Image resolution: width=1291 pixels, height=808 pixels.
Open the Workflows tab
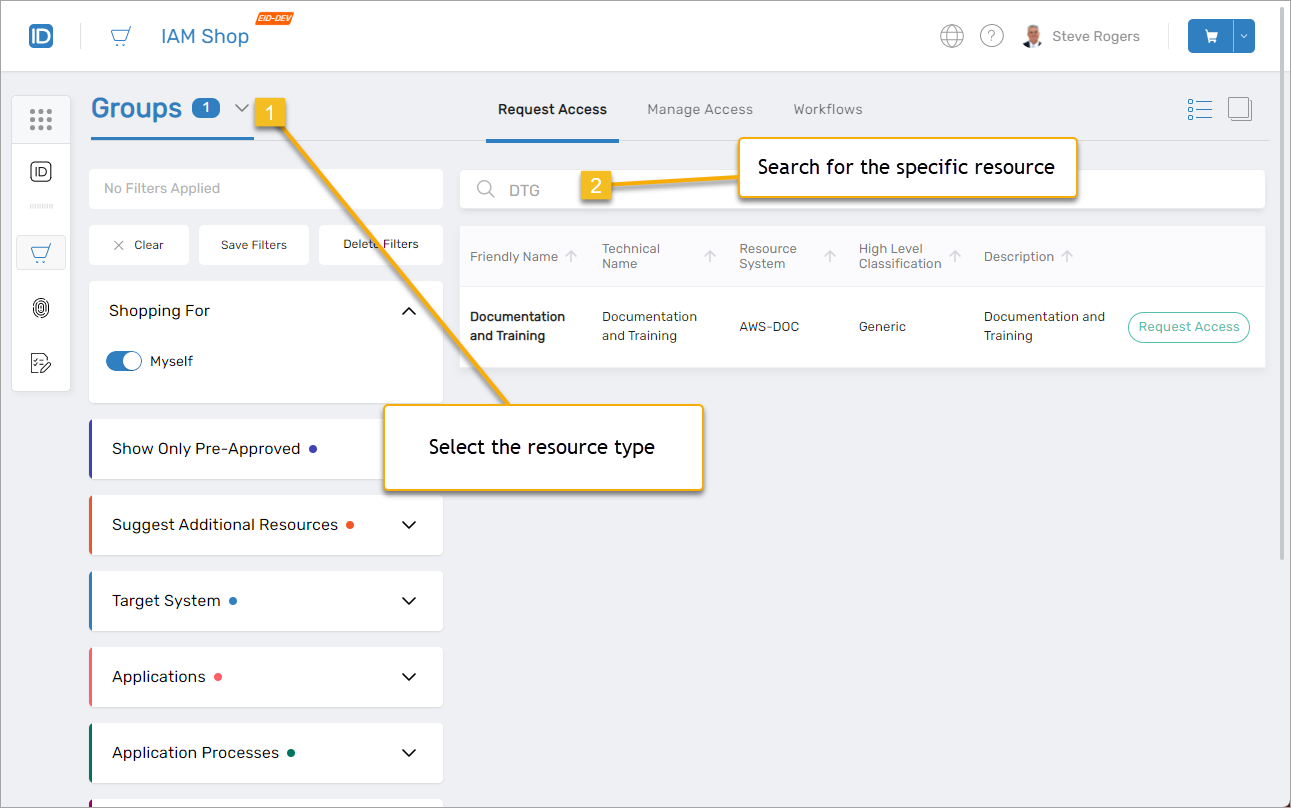pos(827,109)
